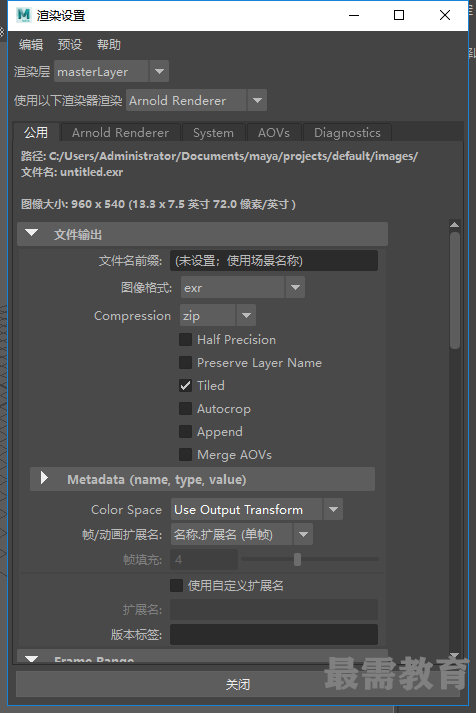Screen dimensions: 476x713
Task: Maximize the 渲染设置 window
Action: [x=399, y=15]
